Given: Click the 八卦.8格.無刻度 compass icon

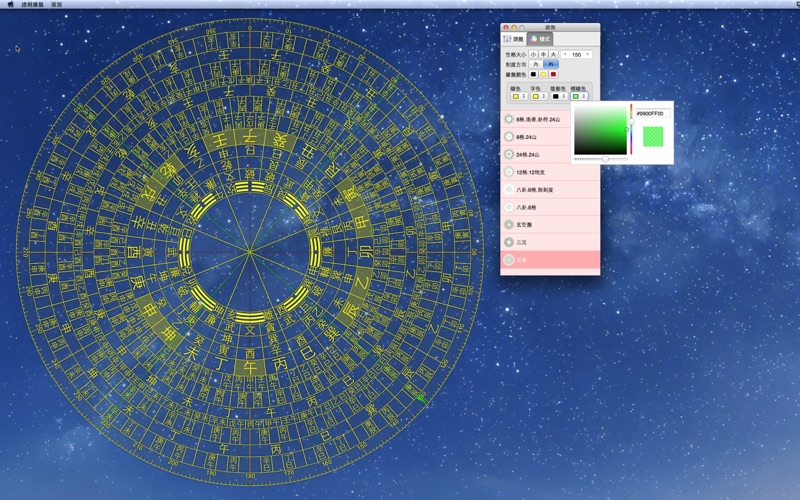Looking at the screenshot, I should [x=509, y=190].
